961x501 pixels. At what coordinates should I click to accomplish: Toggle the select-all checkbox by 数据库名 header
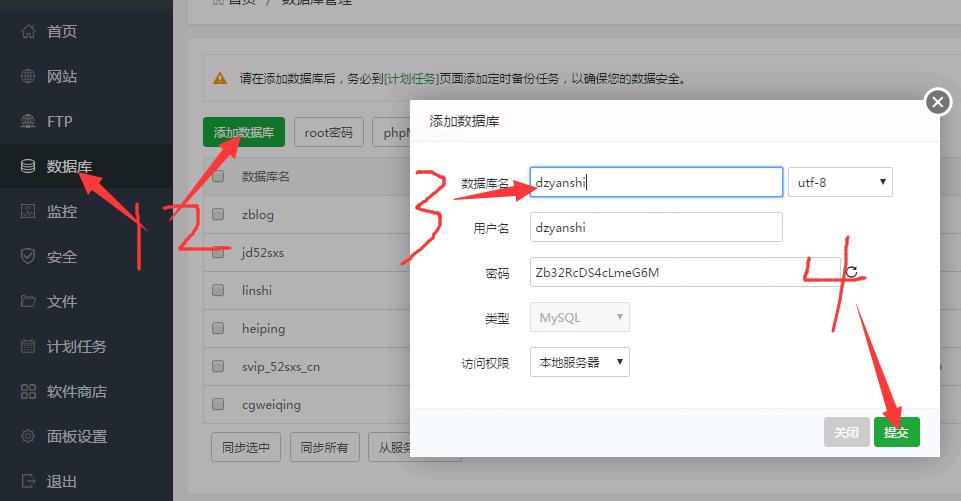(x=218, y=177)
